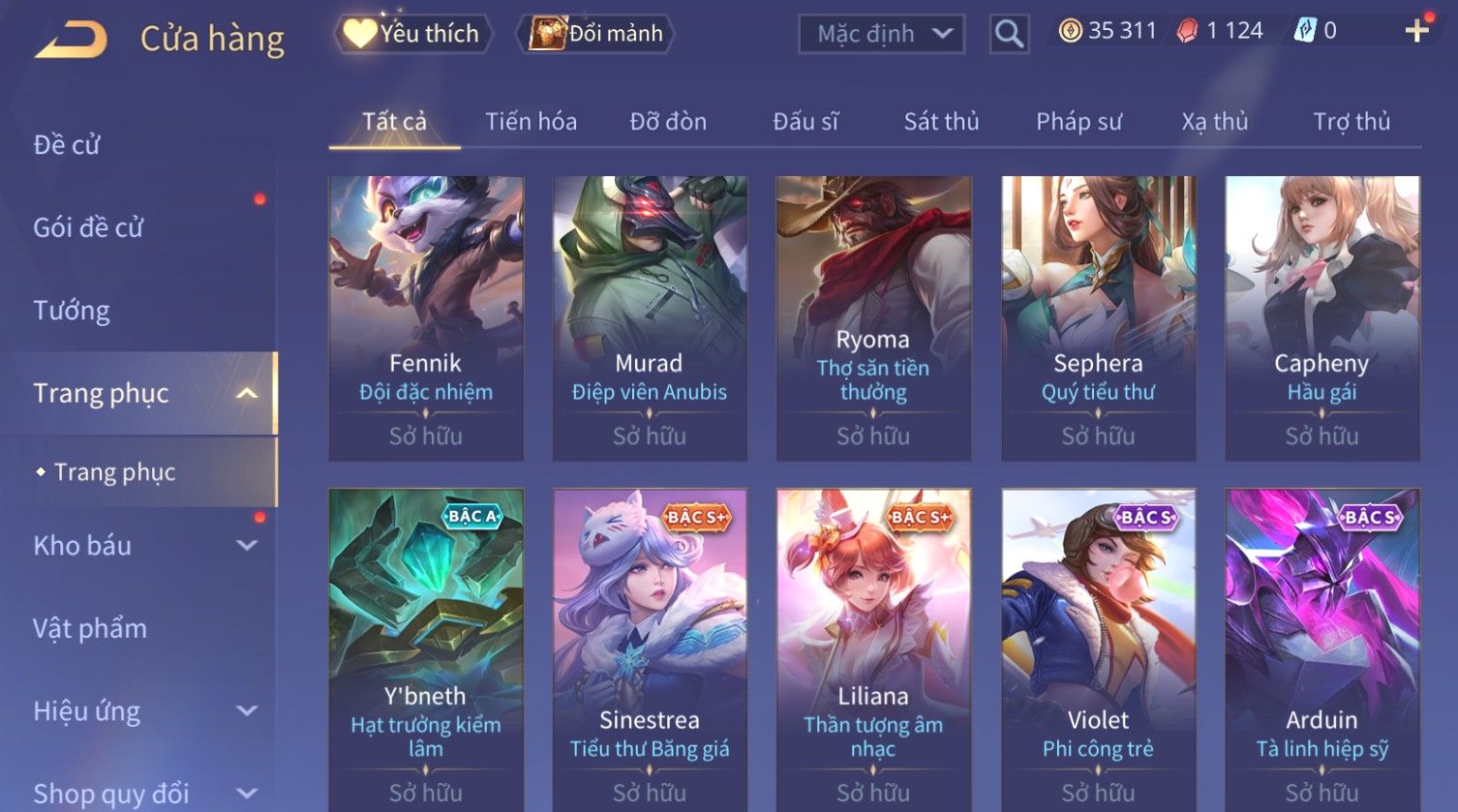Click the plus icon to add currency
Image resolution: width=1458 pixels, height=812 pixels.
tap(1416, 31)
